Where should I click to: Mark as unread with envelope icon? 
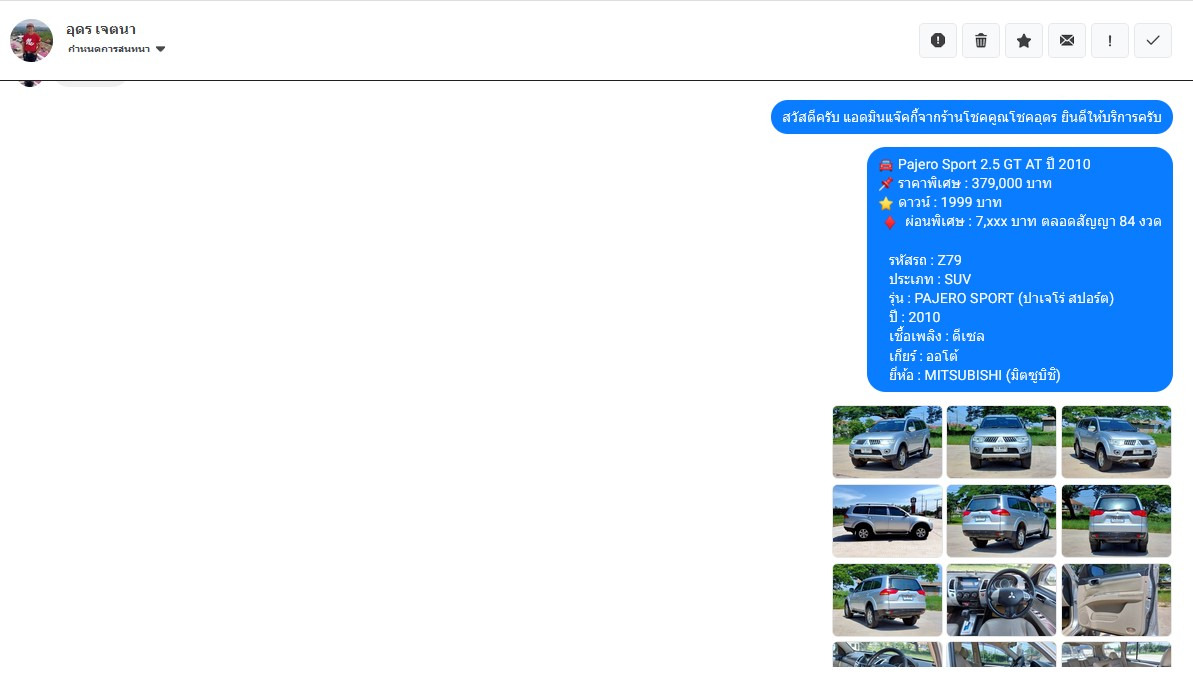point(1067,40)
